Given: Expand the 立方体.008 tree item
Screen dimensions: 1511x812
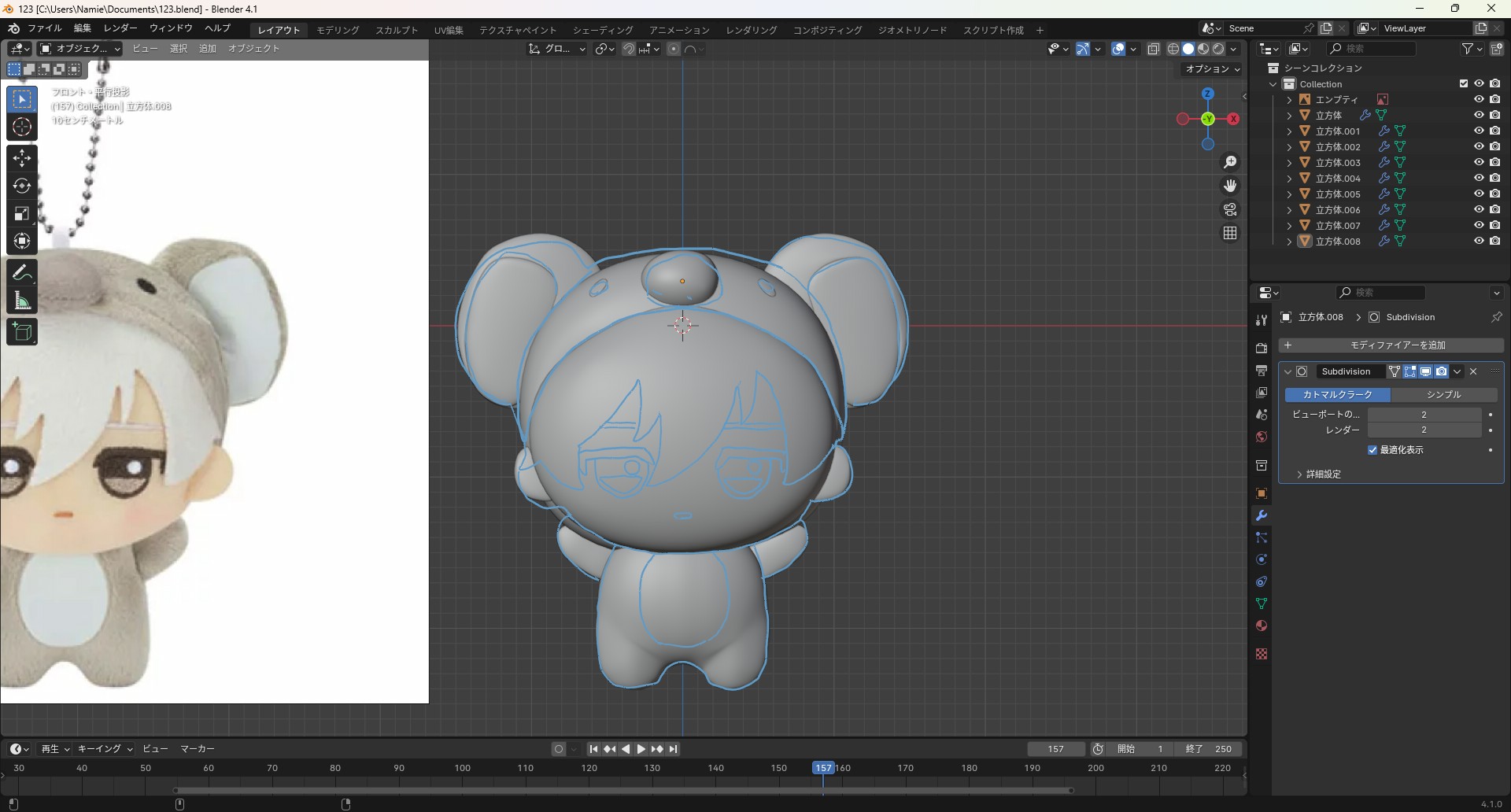Looking at the screenshot, I should point(1289,242).
